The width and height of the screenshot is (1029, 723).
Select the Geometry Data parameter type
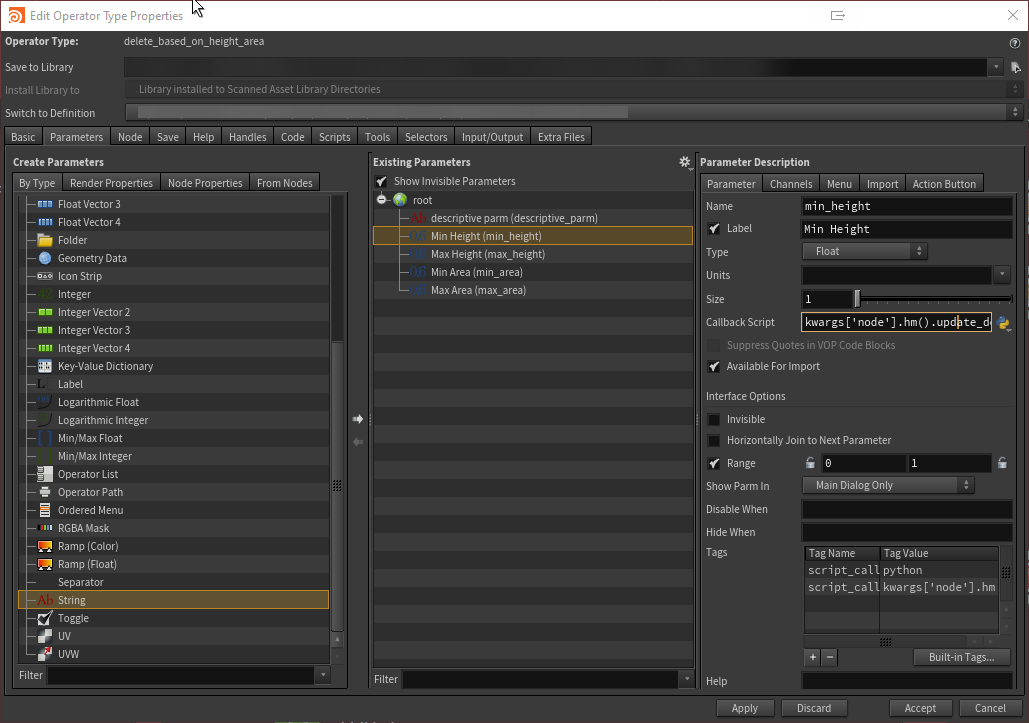click(92, 258)
